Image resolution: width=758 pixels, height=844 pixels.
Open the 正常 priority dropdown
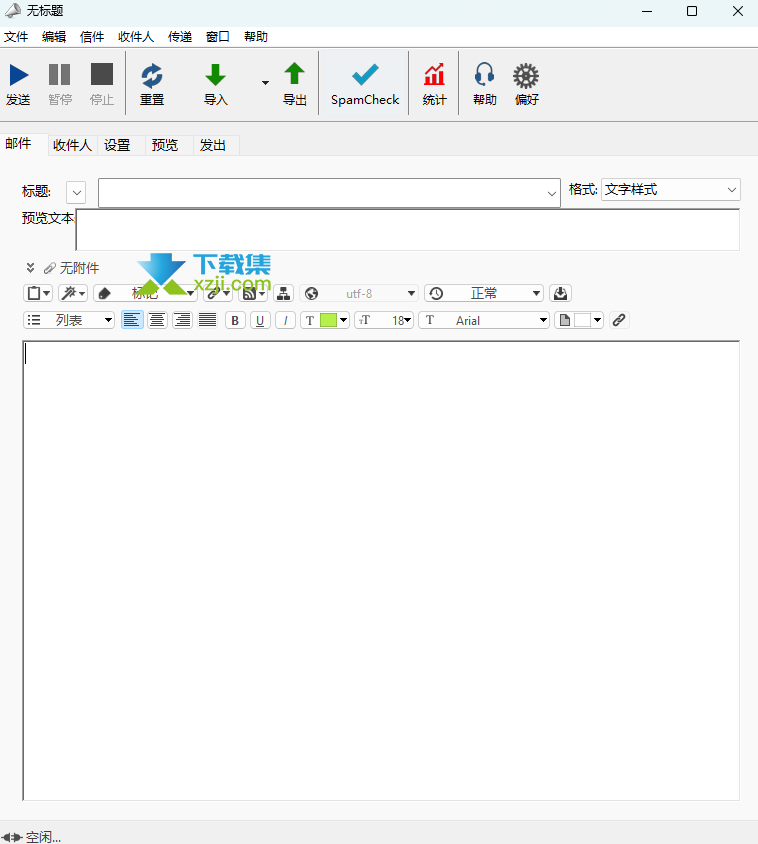coord(484,293)
